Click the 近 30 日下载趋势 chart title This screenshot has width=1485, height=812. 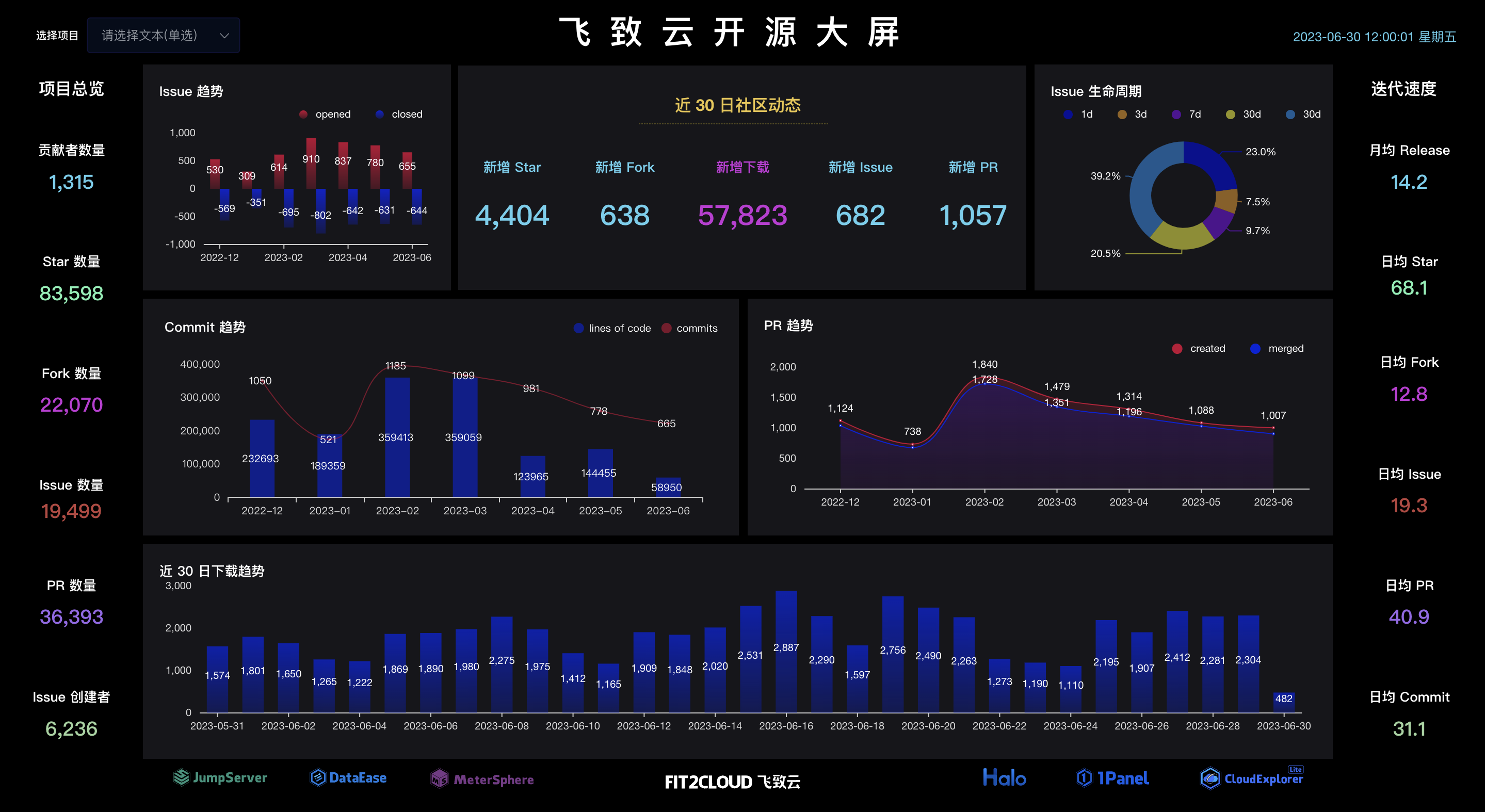click(x=212, y=571)
